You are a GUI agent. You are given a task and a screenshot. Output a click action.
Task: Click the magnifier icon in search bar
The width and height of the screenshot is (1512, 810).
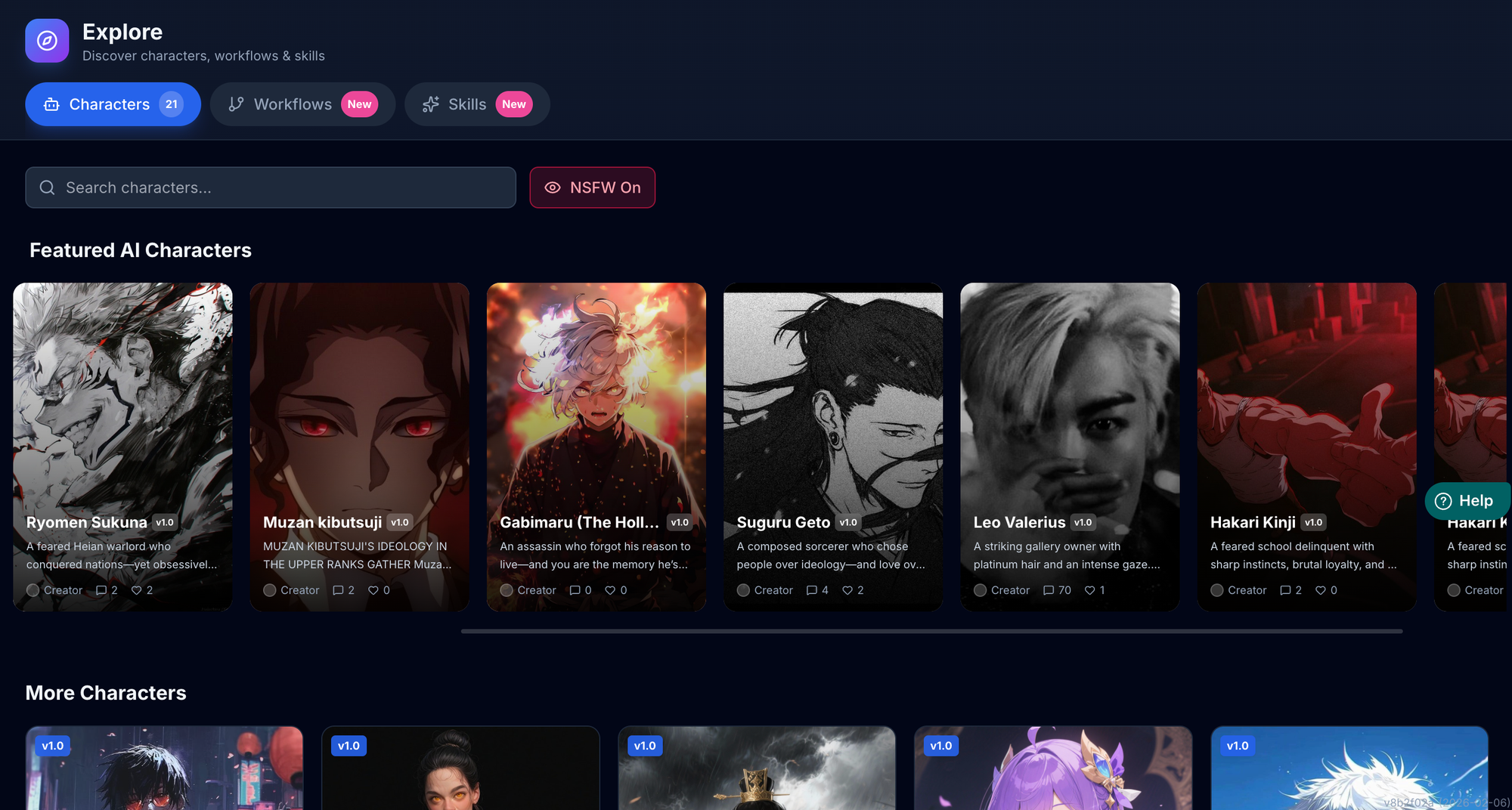[x=47, y=187]
